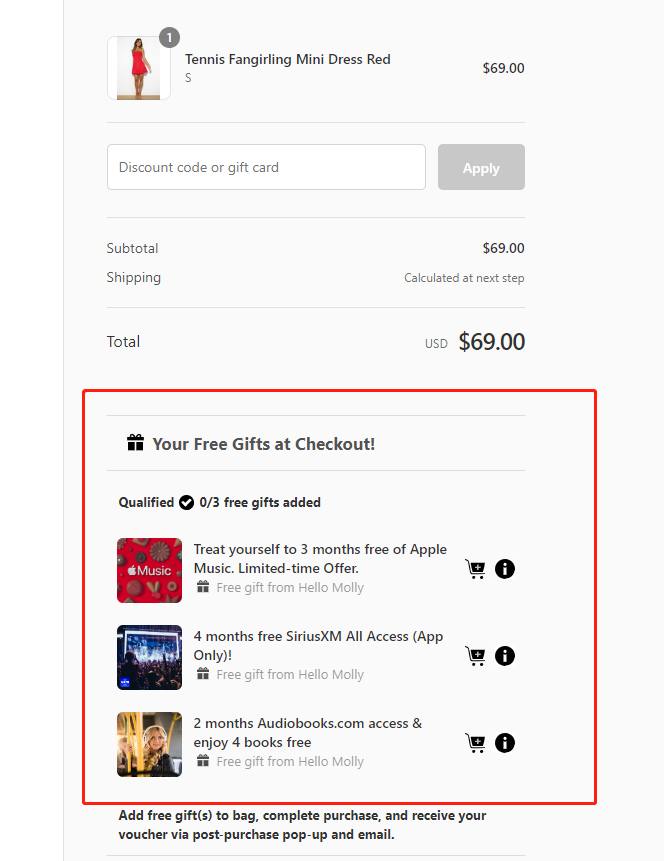Click the Audiobooks.com gift thumbnail
The height and width of the screenshot is (861, 664).
click(x=149, y=744)
